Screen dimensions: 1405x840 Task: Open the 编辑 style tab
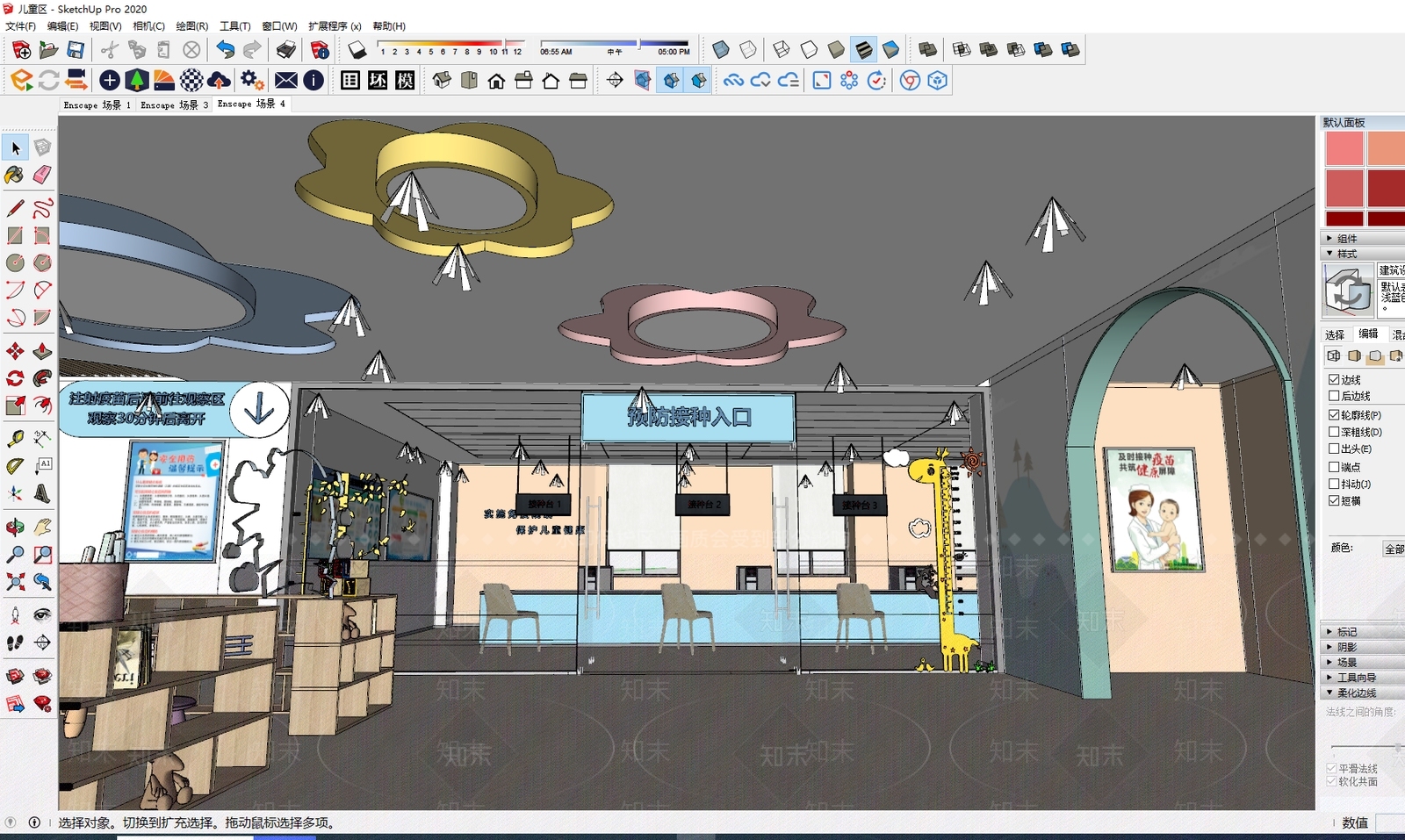point(1368,334)
